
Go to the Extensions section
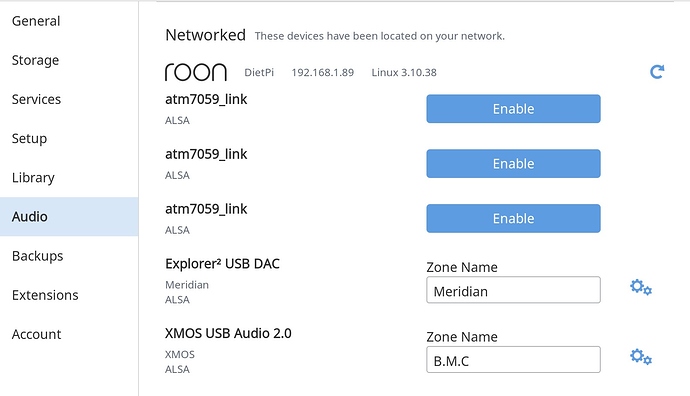[45, 295]
